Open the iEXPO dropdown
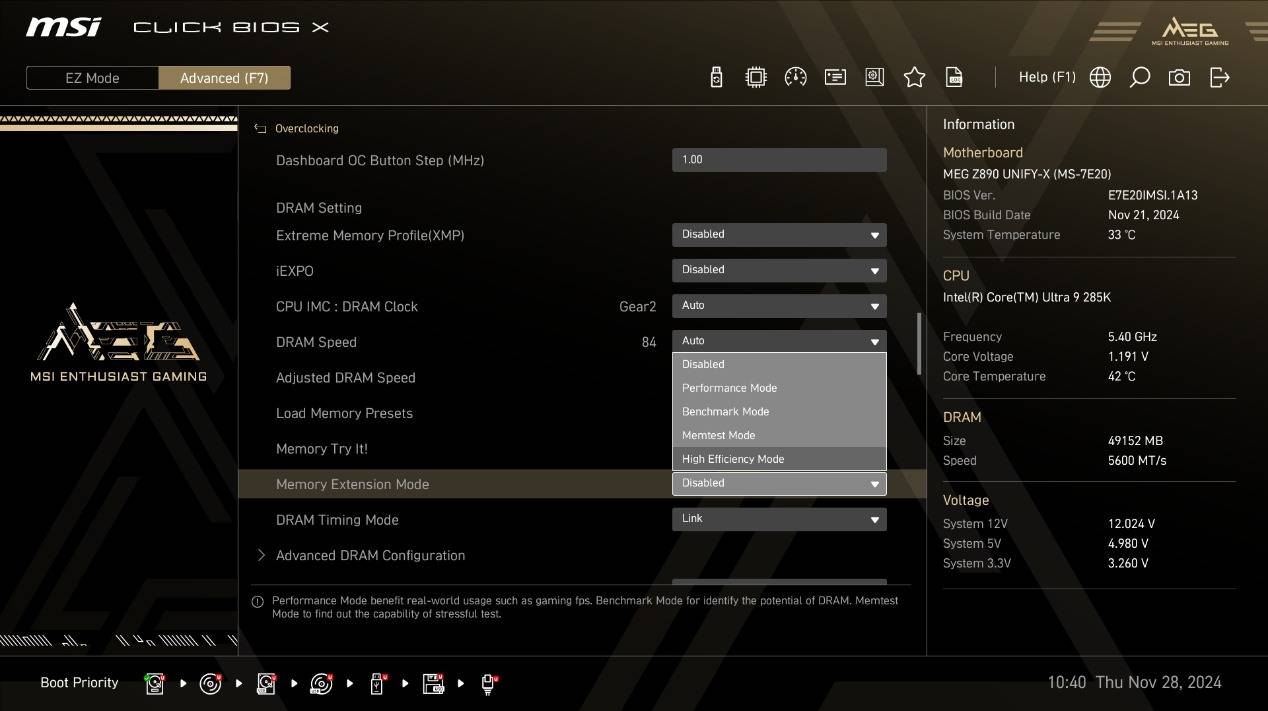 778,270
